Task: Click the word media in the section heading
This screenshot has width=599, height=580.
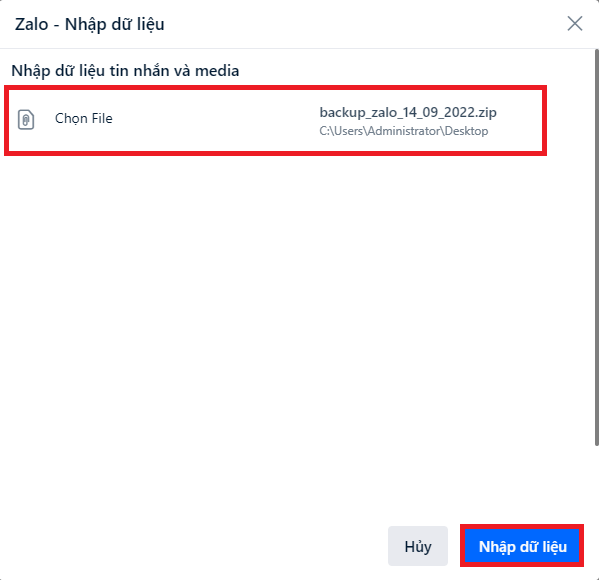Action: (x=217, y=71)
